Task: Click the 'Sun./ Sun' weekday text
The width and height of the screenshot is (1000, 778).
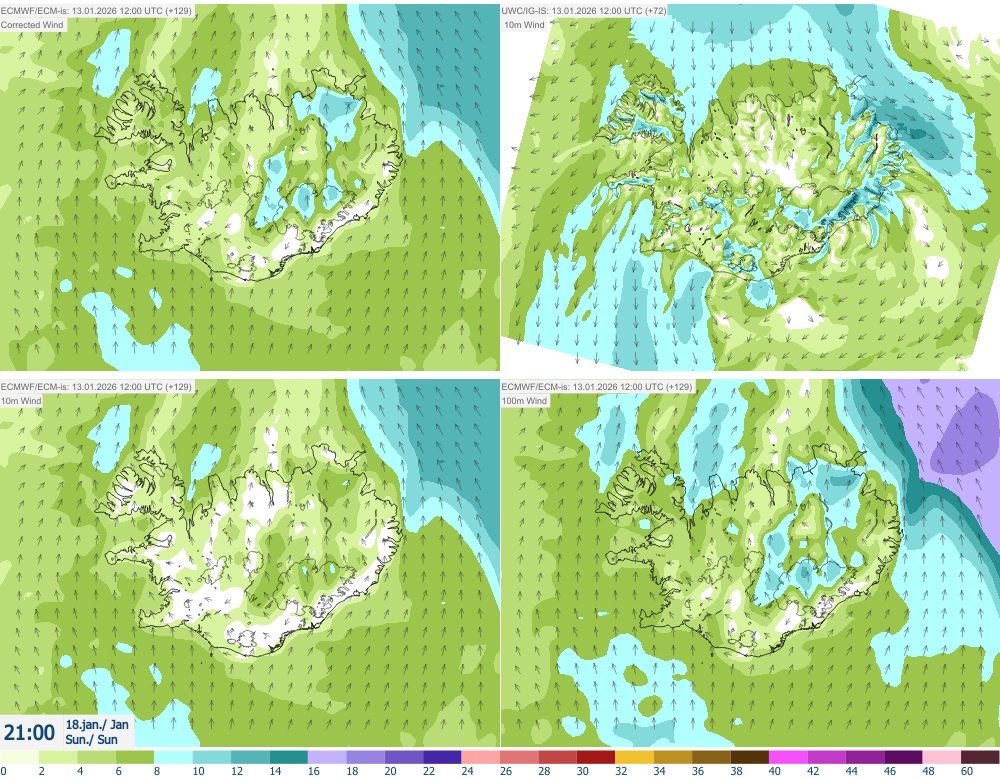Action: pyautogui.click(x=91, y=739)
